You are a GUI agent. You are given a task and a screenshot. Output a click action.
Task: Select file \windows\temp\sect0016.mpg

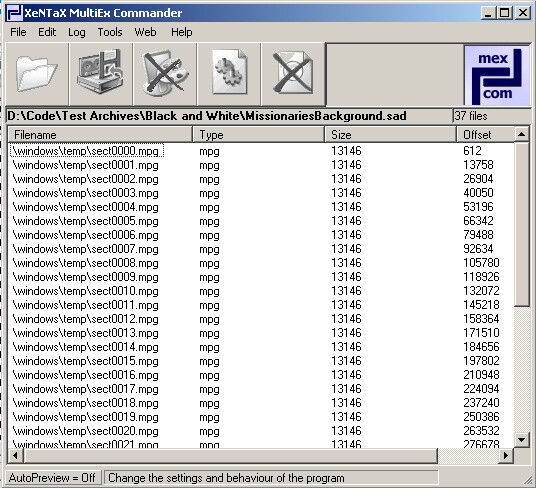pos(86,375)
